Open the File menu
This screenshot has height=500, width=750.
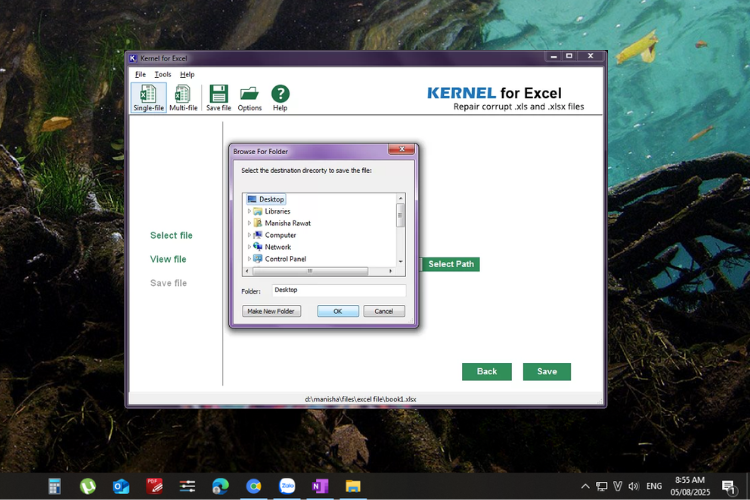click(140, 74)
